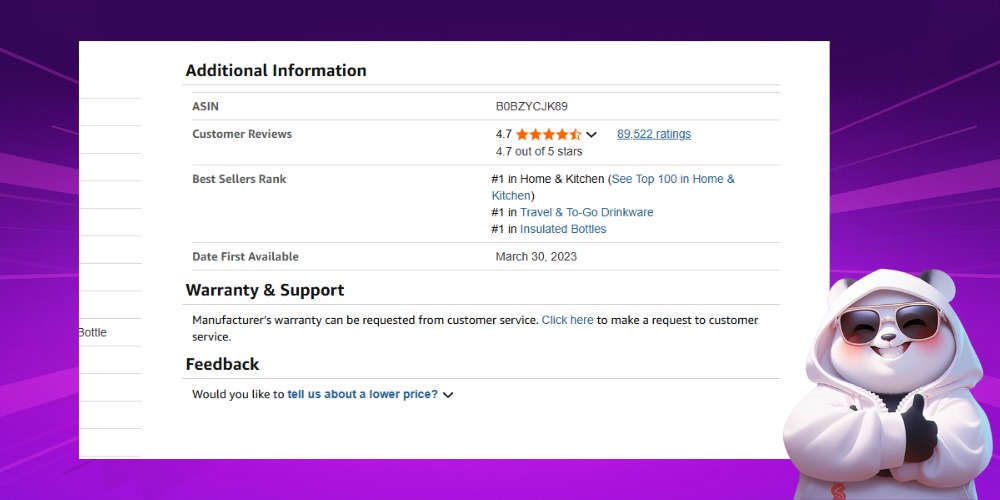The height and width of the screenshot is (500, 1000).
Task: Click the orange star rating icons
Action: click(x=548, y=134)
